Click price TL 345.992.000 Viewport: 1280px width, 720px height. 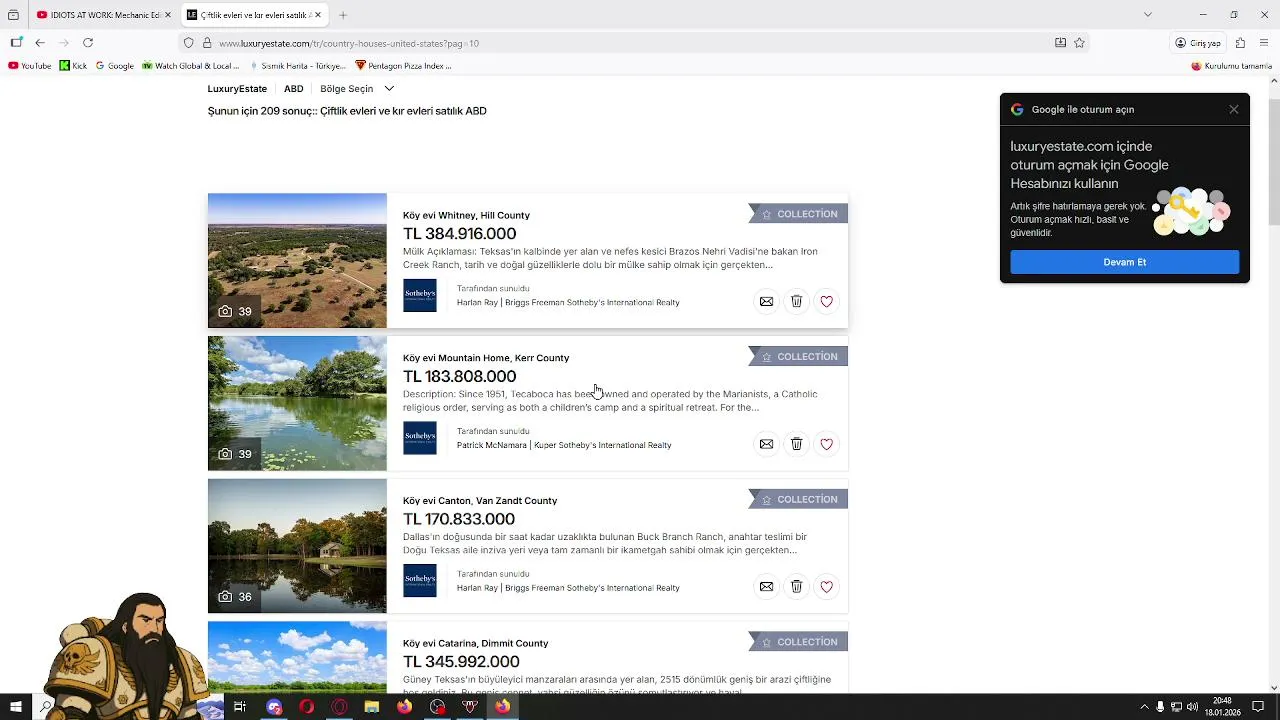(x=461, y=662)
